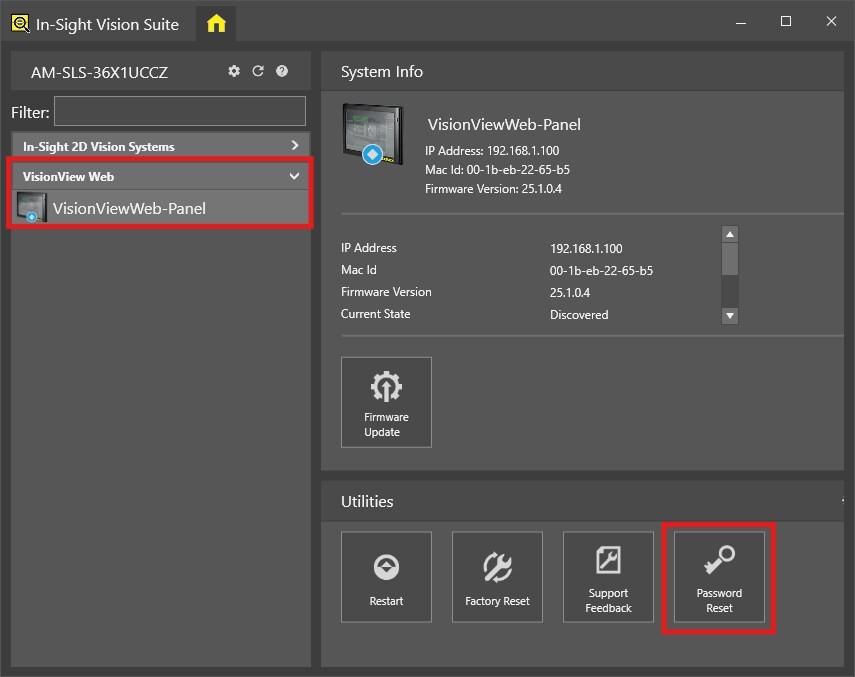Collapse the VisionView Web section
Screen dimensions: 855x677
tap(293, 175)
